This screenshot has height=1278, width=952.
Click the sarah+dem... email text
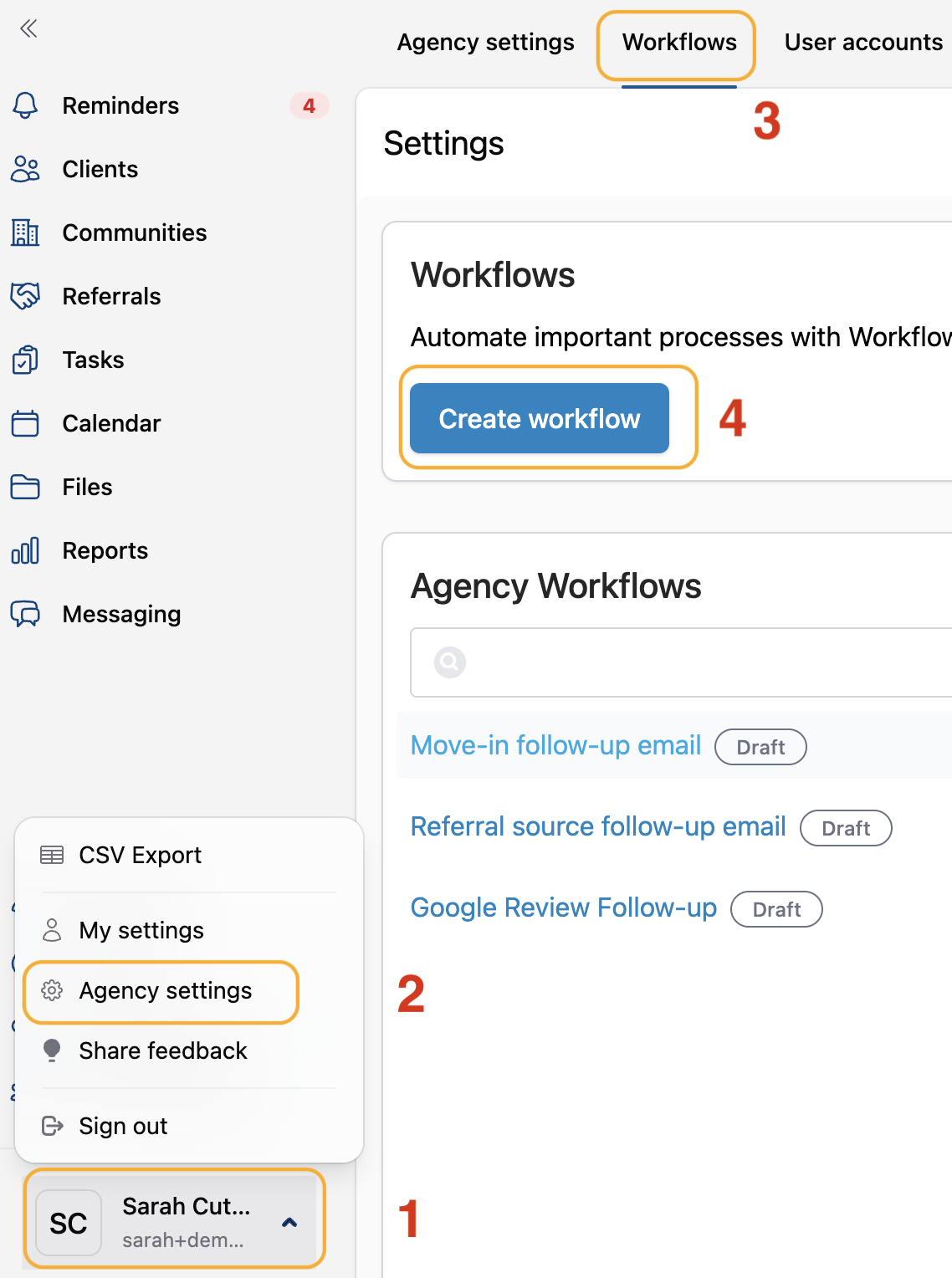[x=183, y=1240]
